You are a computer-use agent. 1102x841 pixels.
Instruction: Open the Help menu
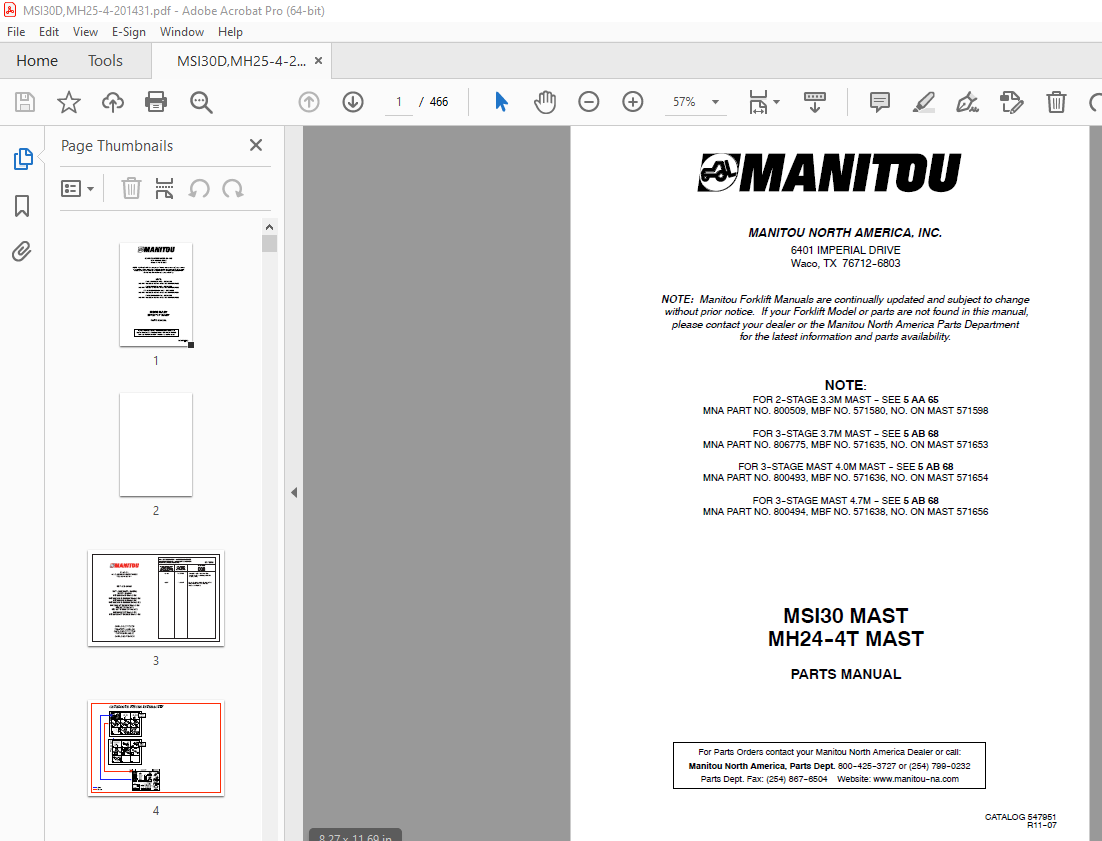230,32
